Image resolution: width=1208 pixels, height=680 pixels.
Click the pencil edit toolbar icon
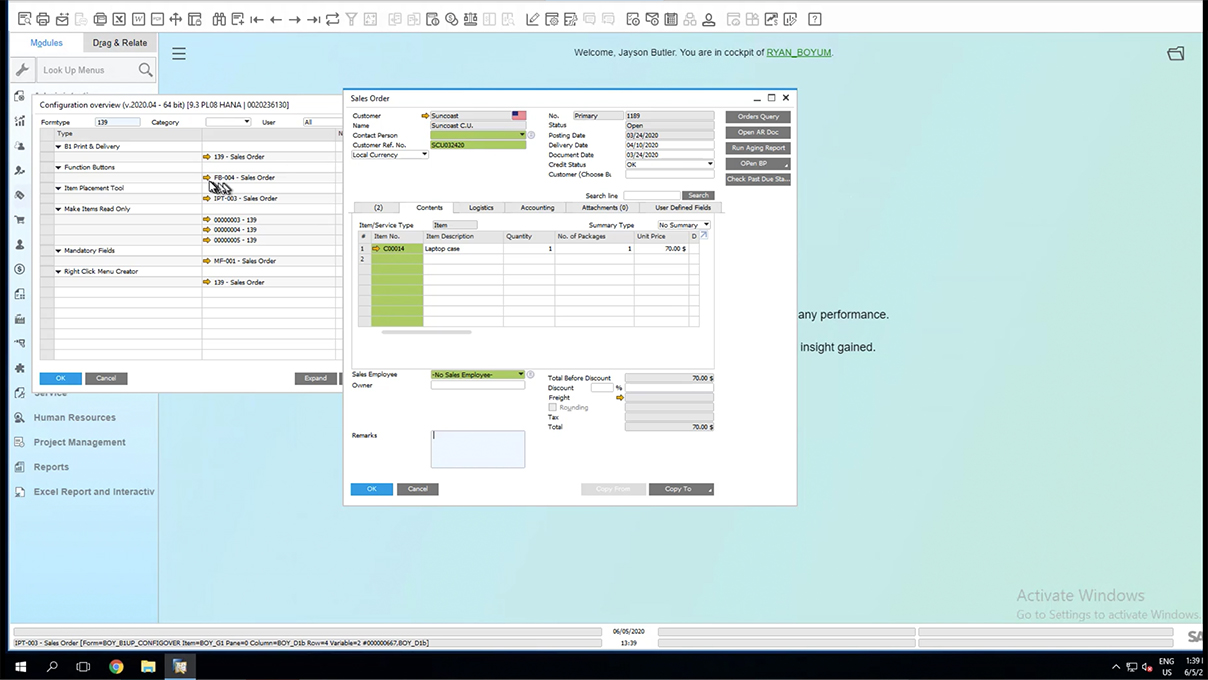(533, 19)
